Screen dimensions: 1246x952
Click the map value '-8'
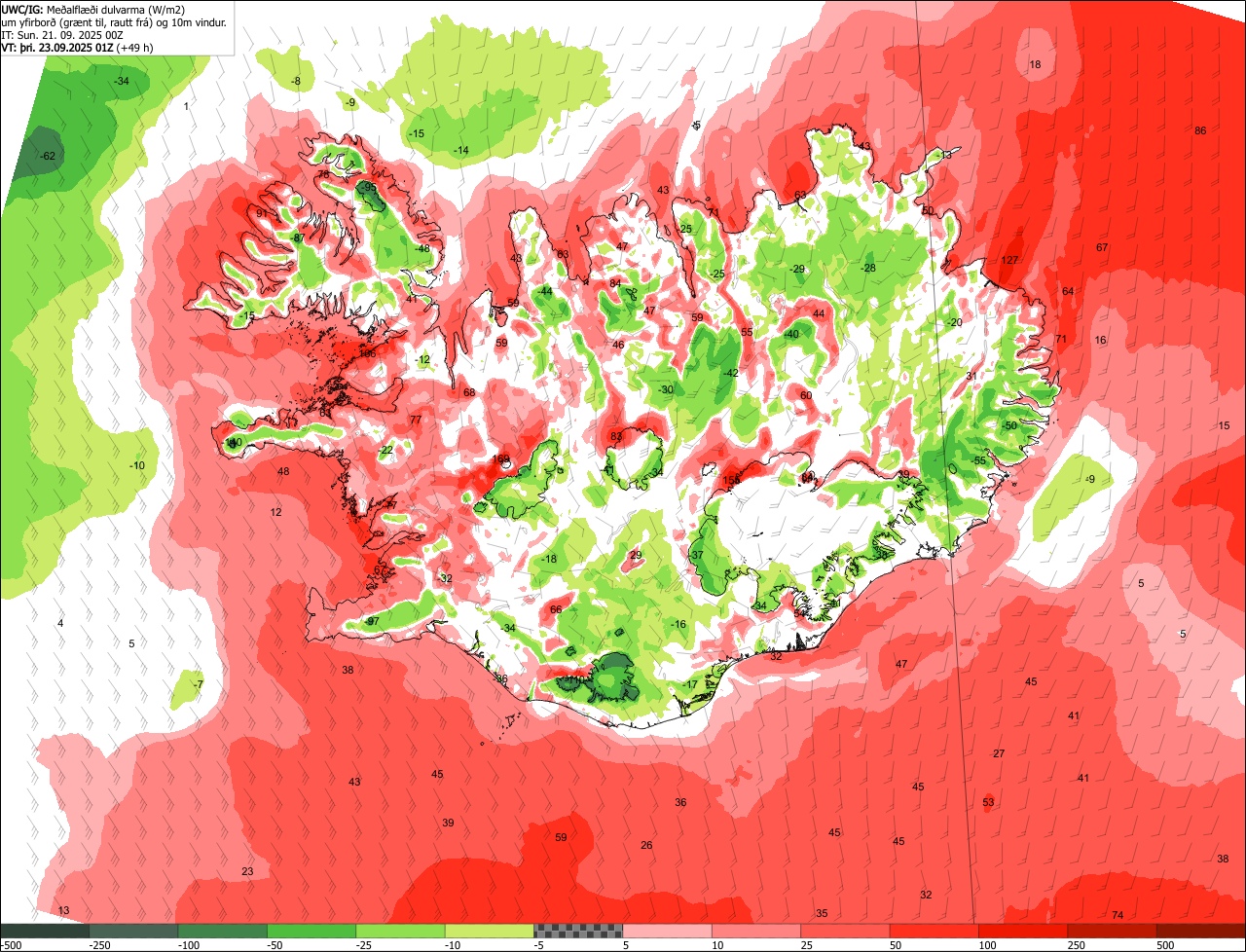click(296, 81)
